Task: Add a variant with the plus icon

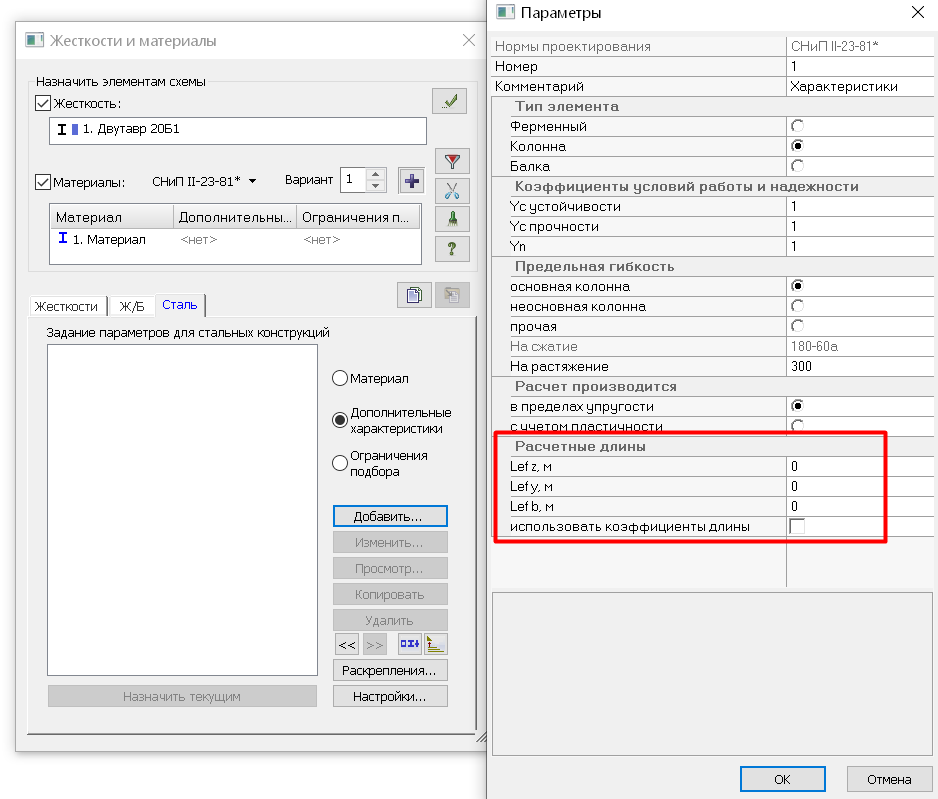Action: click(x=411, y=181)
